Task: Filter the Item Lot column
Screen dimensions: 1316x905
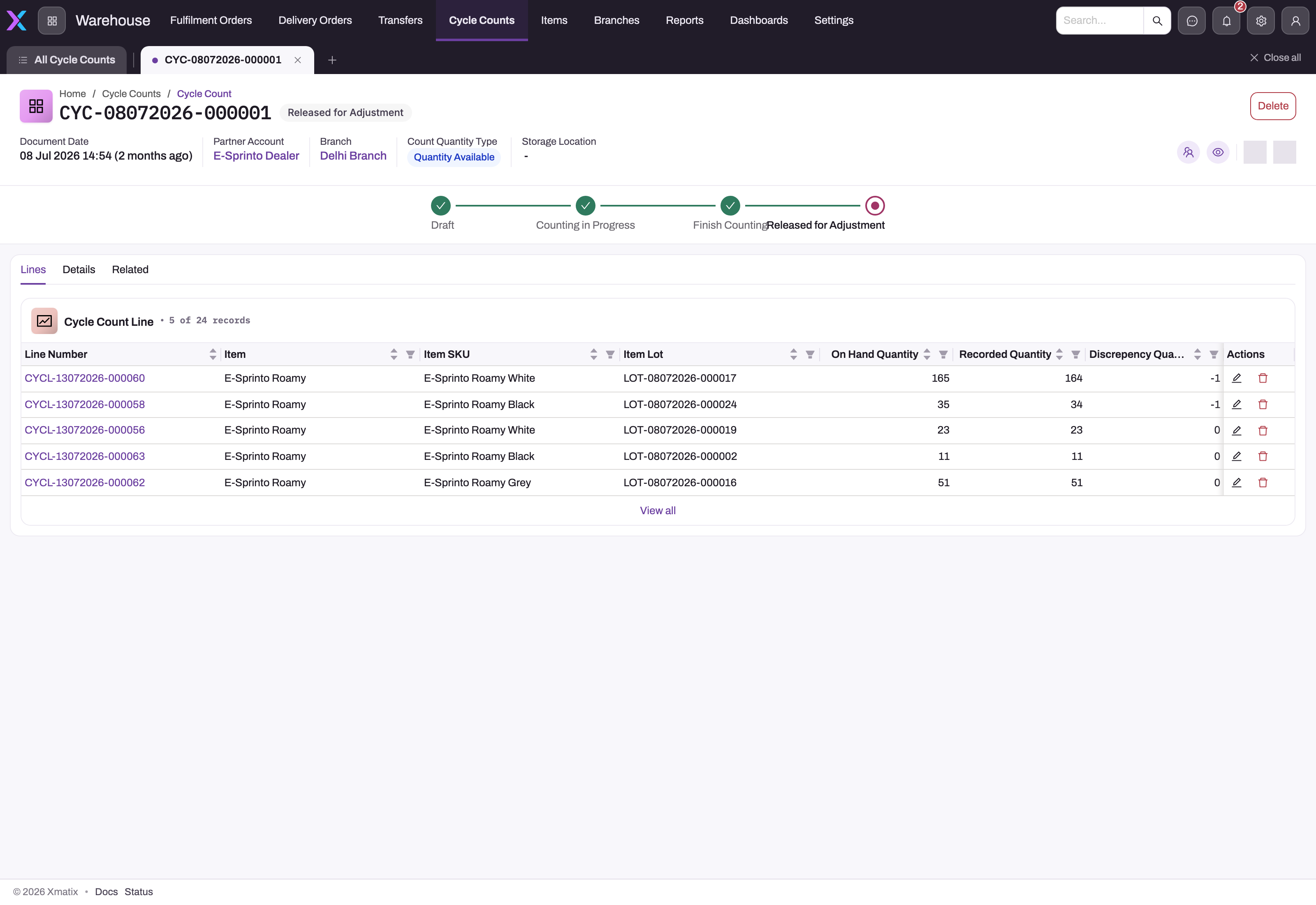Action: [x=810, y=355]
